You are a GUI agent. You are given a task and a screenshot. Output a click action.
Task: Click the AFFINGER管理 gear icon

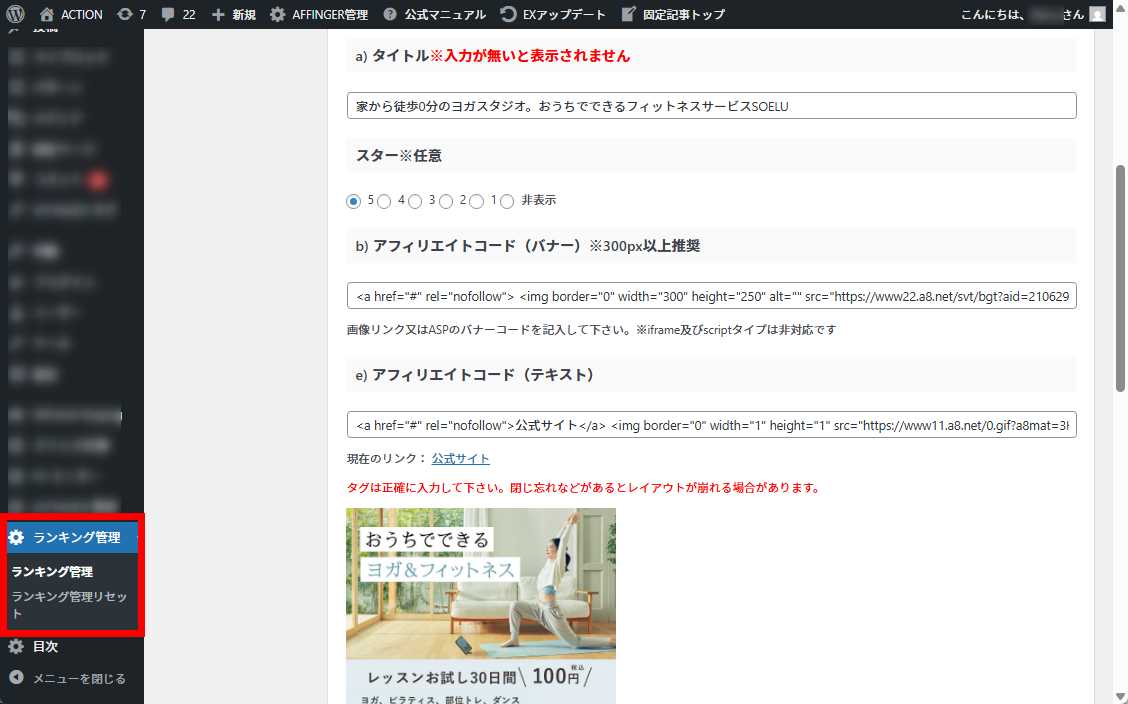coord(278,14)
